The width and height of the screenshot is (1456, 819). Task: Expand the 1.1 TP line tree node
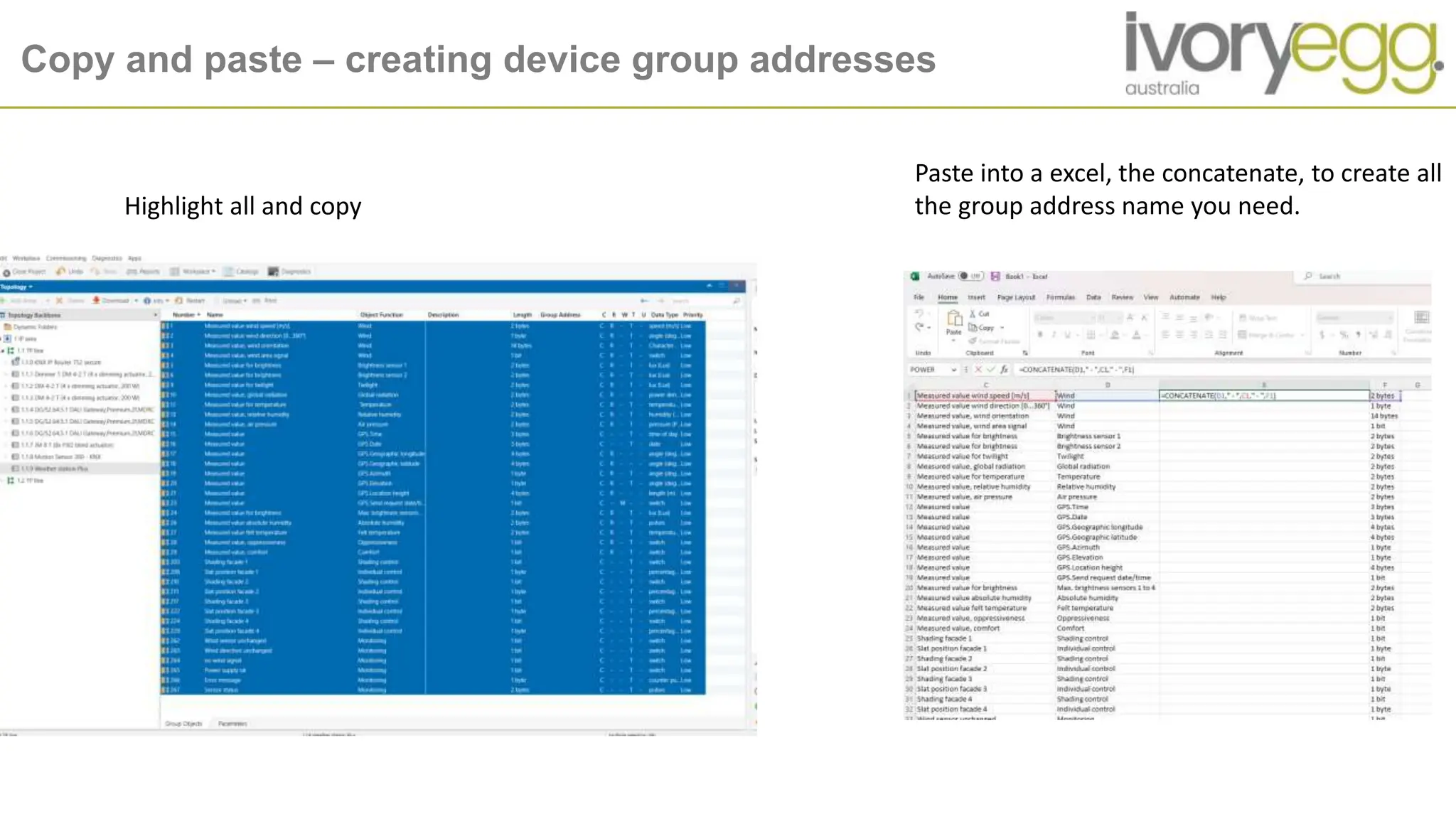pyautogui.click(x=3, y=350)
